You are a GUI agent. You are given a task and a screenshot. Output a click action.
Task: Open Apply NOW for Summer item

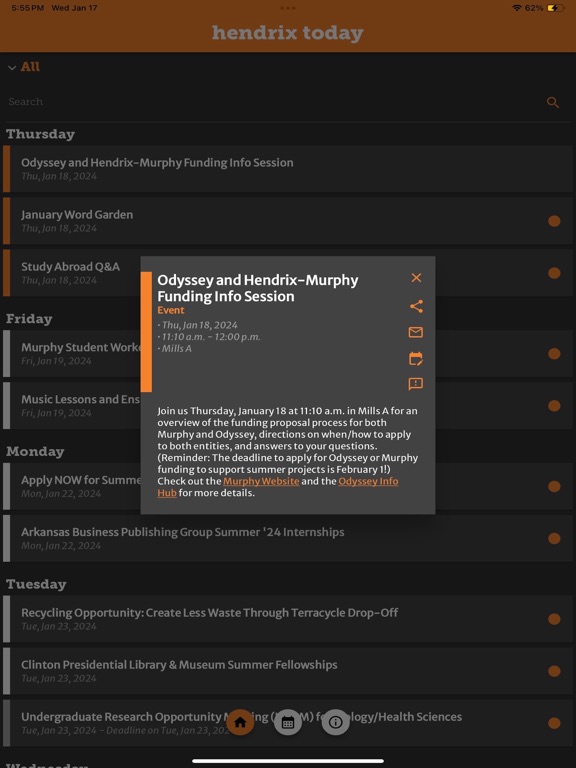pos(72,486)
